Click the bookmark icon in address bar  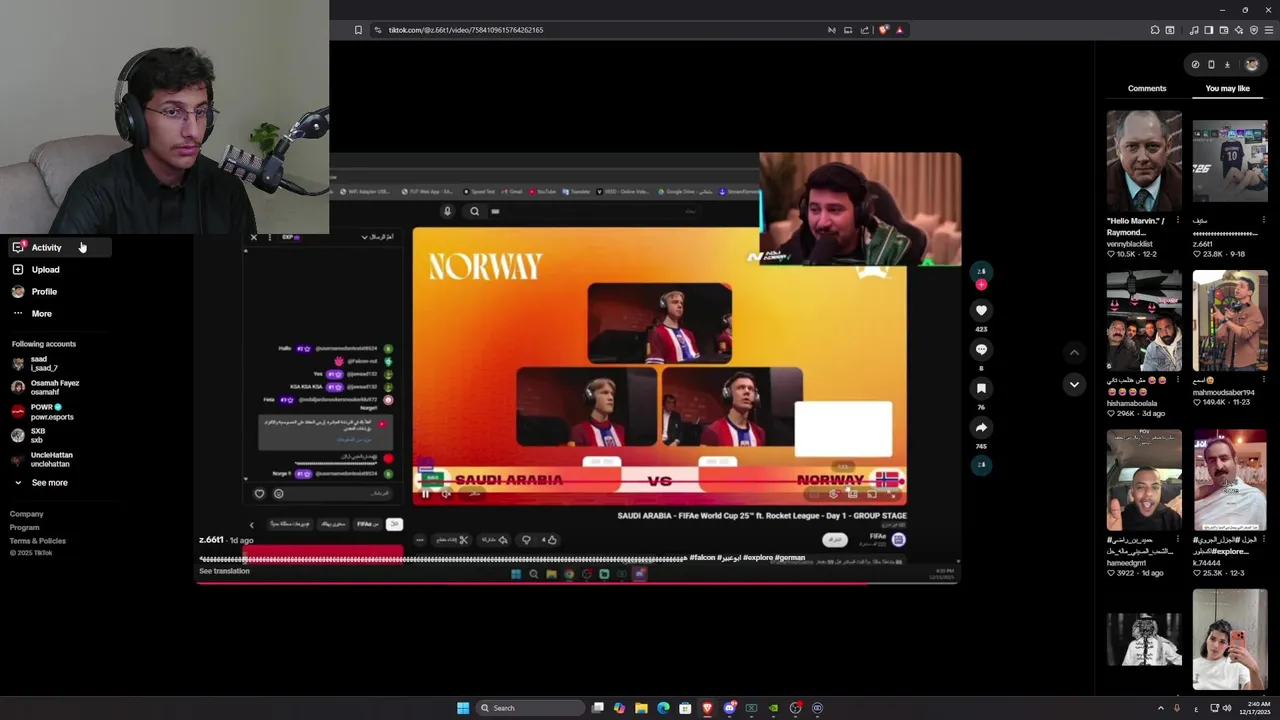[x=358, y=30]
